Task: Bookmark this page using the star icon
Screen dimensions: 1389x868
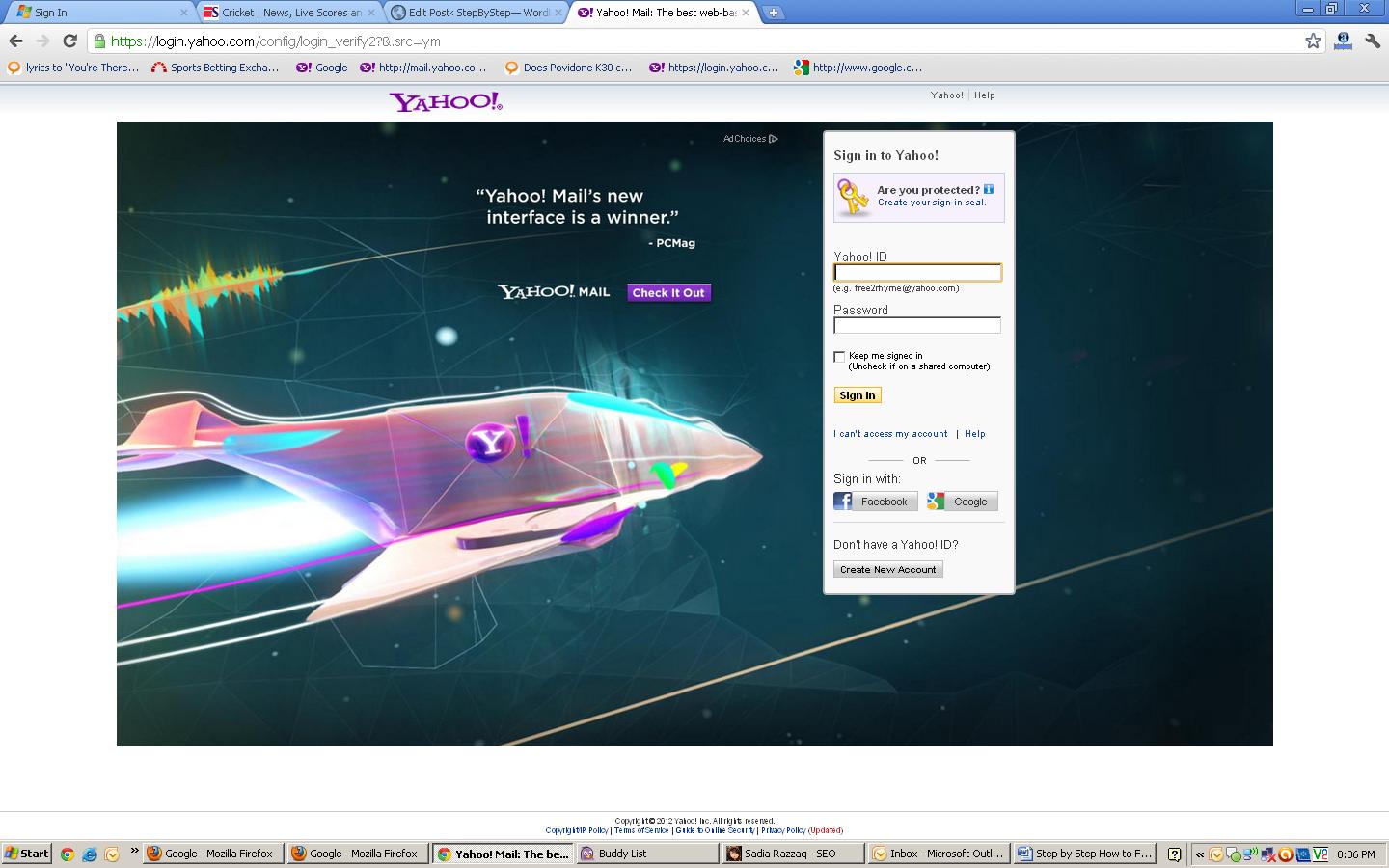Action: (1313, 41)
